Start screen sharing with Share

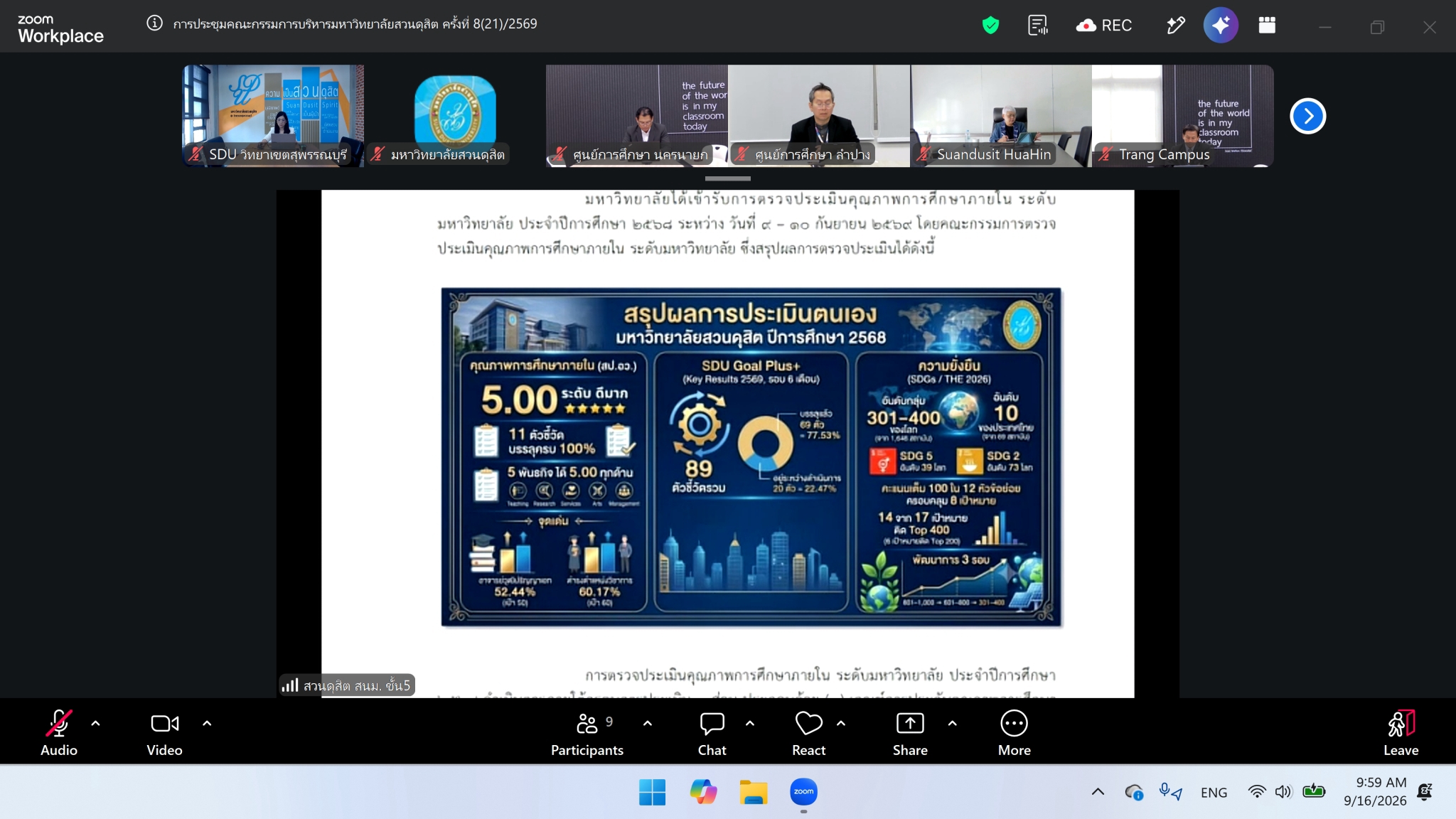coord(910,734)
